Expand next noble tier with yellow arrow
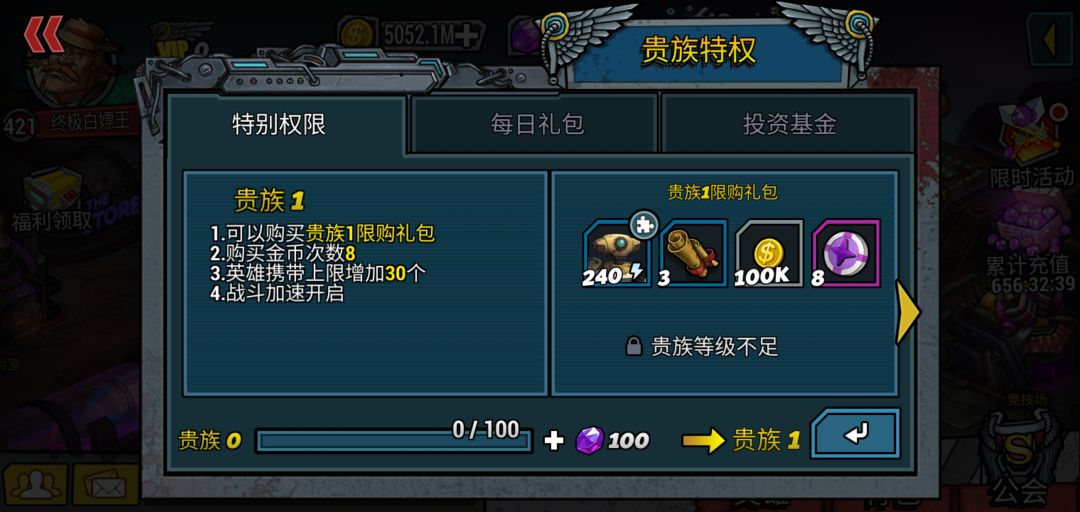1080x512 pixels. coord(908,311)
